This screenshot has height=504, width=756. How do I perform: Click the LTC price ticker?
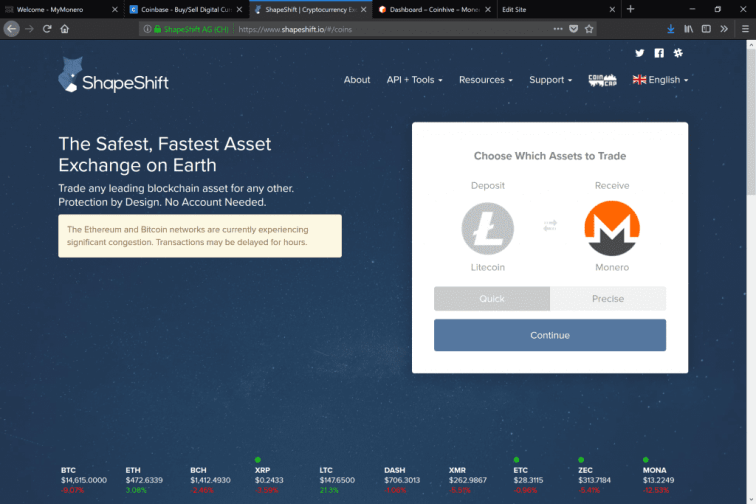(x=337, y=480)
